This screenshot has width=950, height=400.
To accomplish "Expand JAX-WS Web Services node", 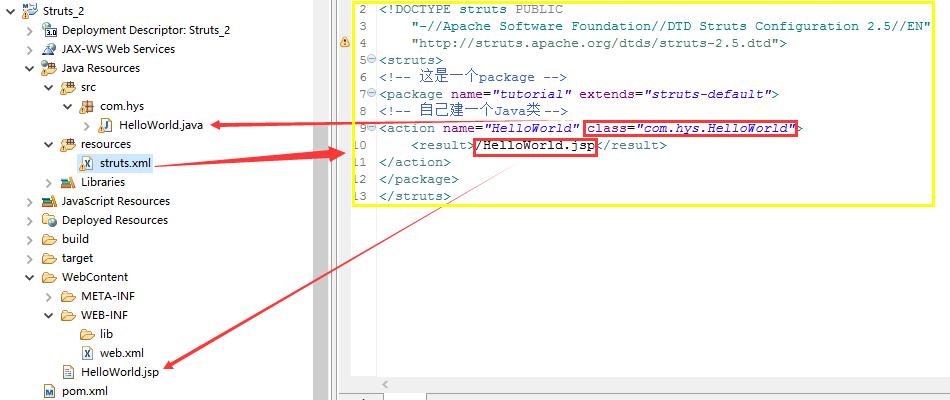I will (x=30, y=49).
